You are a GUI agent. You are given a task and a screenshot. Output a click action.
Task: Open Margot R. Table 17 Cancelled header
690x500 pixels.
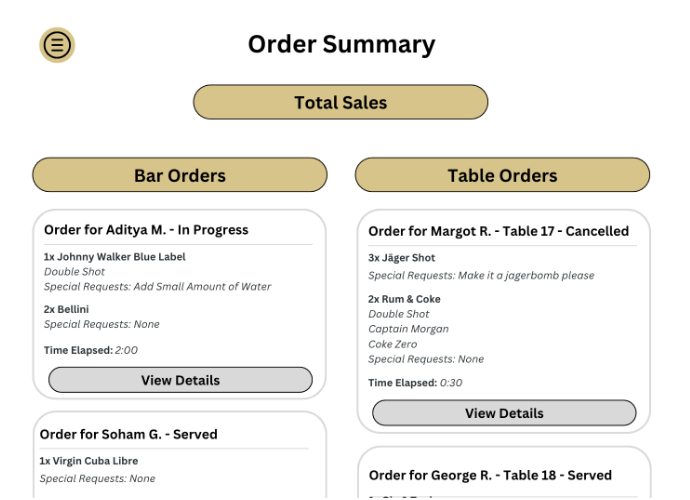click(498, 231)
